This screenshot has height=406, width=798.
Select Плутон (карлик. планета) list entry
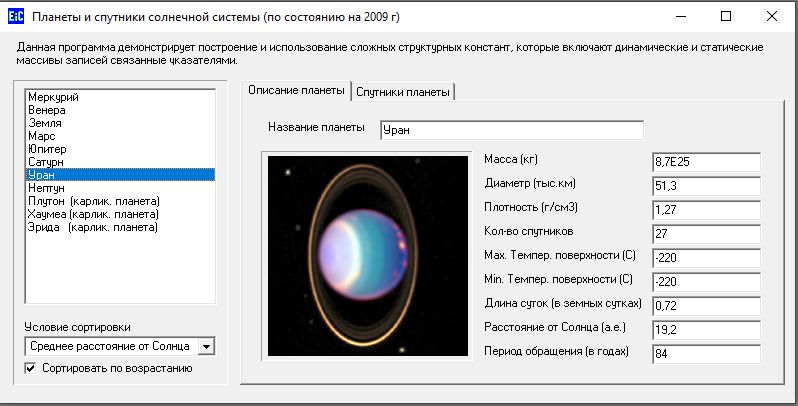tap(94, 201)
